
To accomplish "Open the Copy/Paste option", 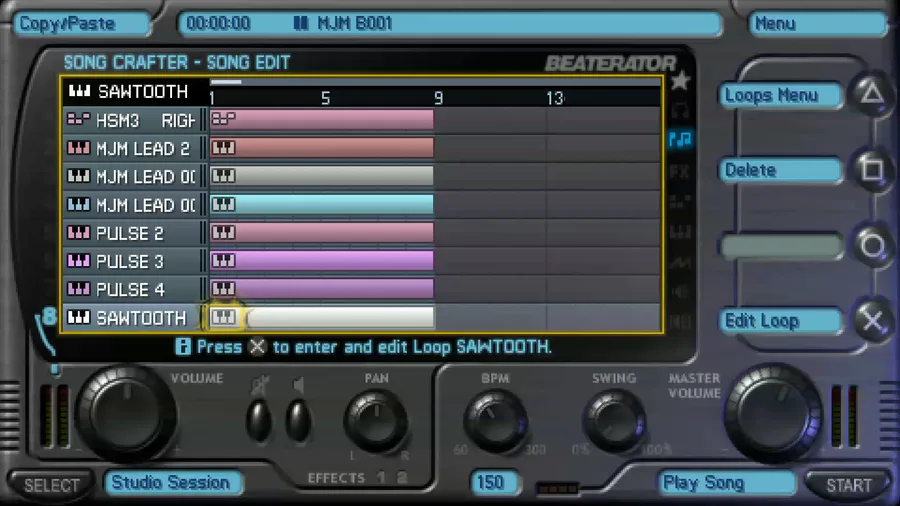I will [x=81, y=24].
